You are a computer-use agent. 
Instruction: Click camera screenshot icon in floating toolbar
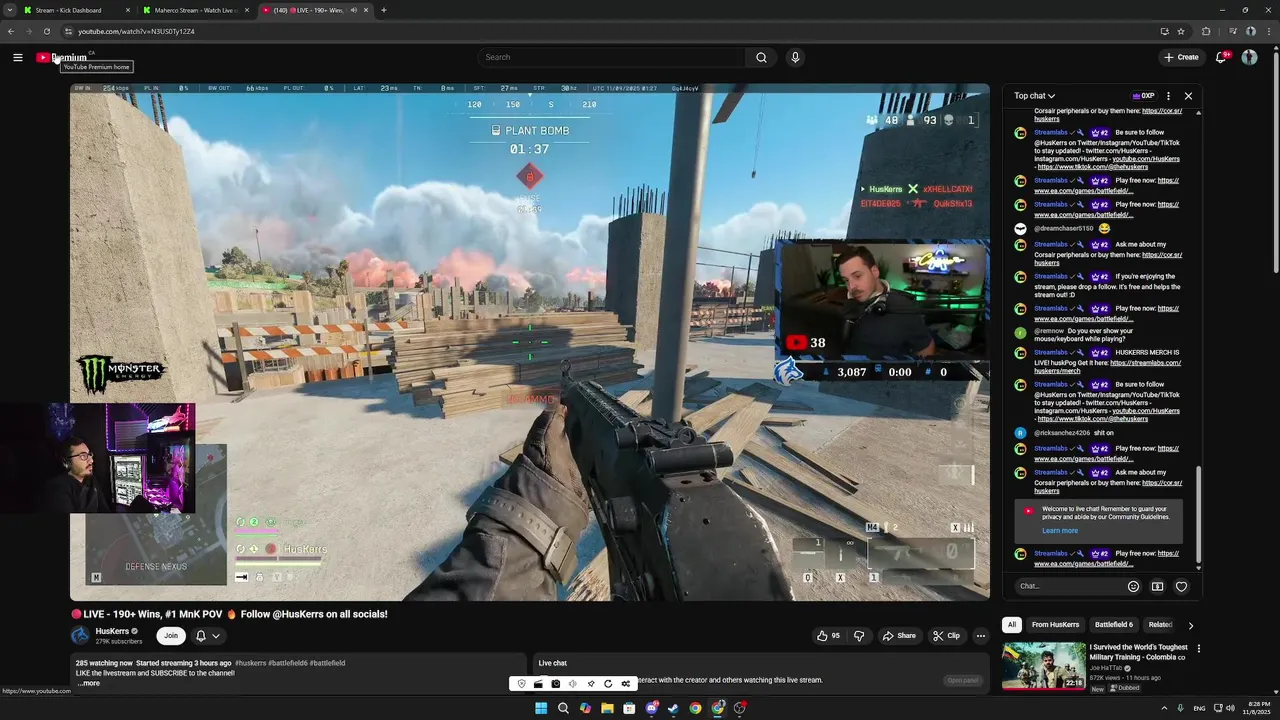[555, 684]
